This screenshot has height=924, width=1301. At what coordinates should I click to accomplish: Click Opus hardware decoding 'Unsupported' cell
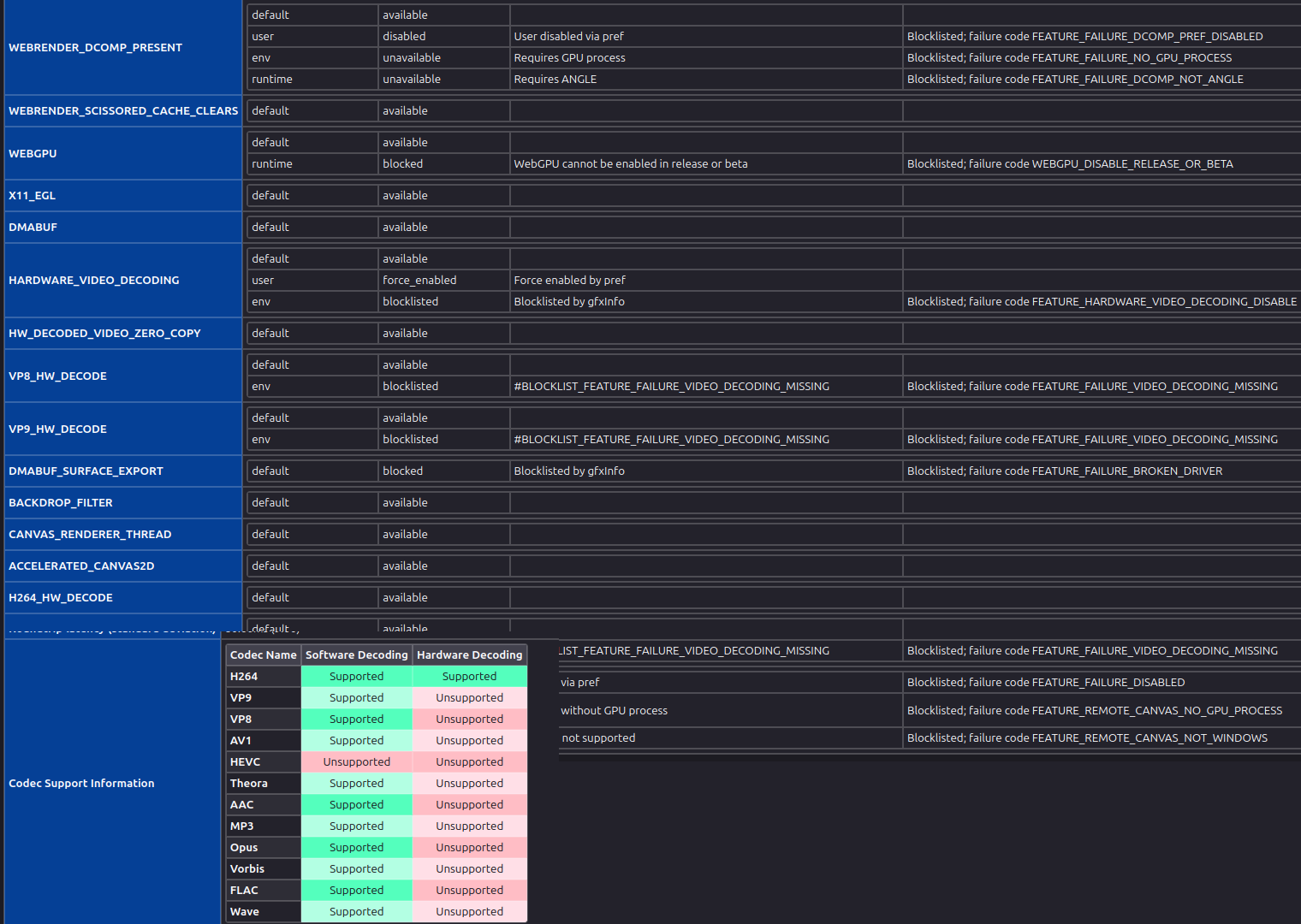pos(470,847)
